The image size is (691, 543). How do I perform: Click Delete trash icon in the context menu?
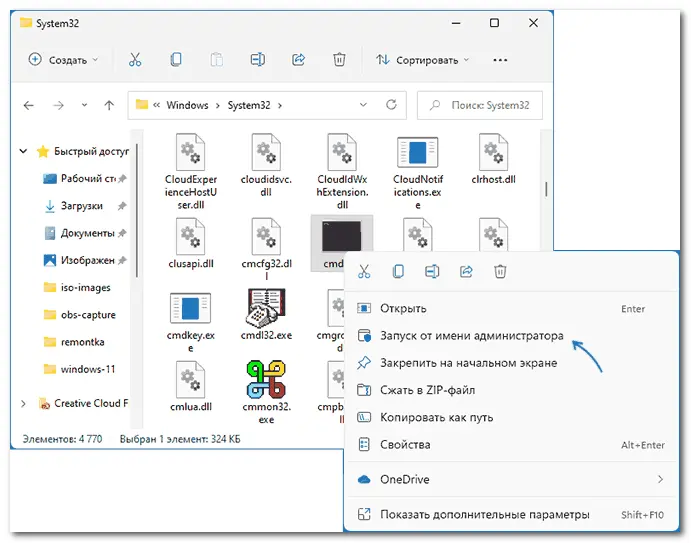coord(501,271)
